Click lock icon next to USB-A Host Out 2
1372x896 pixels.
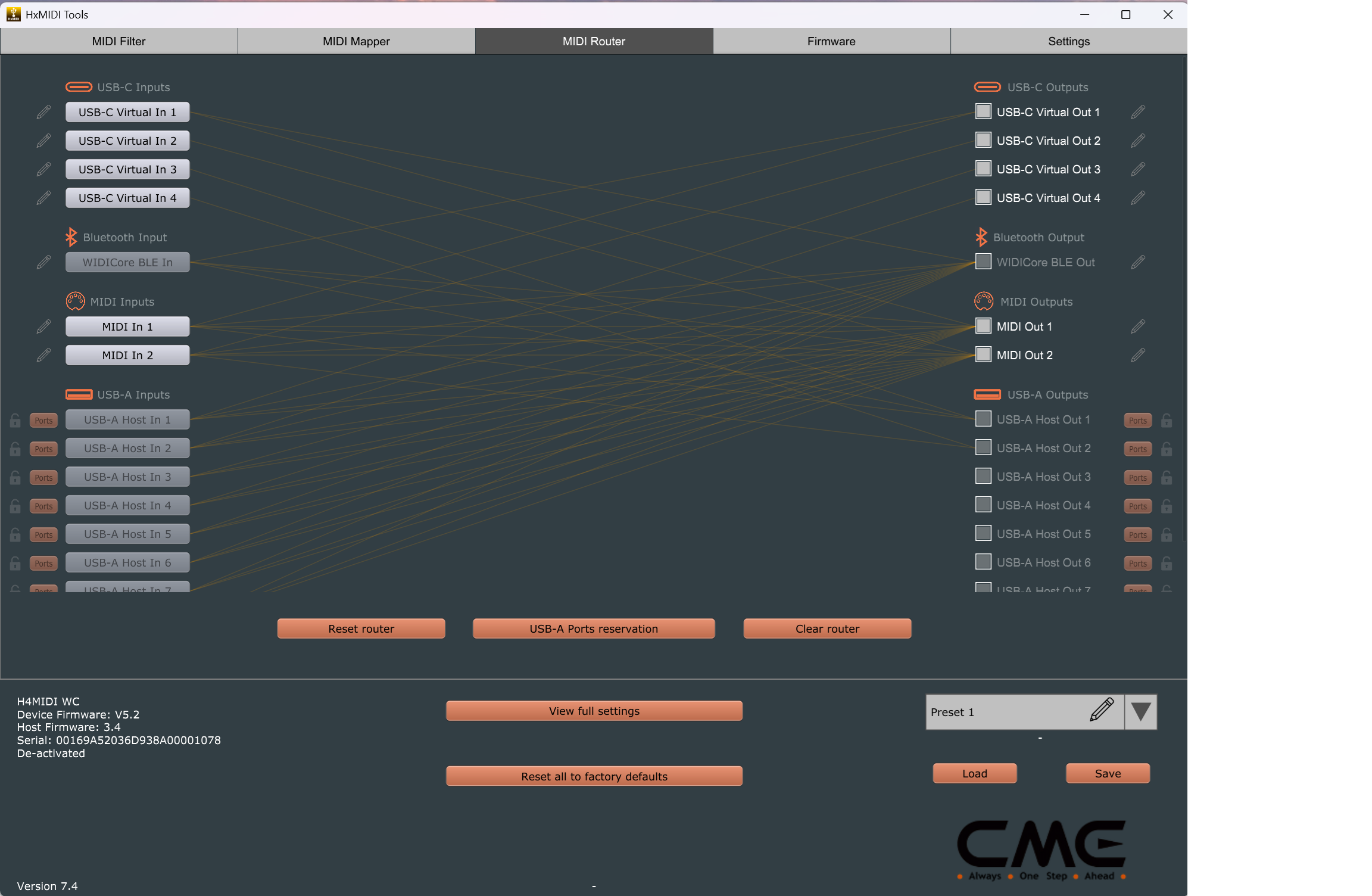point(1167,449)
